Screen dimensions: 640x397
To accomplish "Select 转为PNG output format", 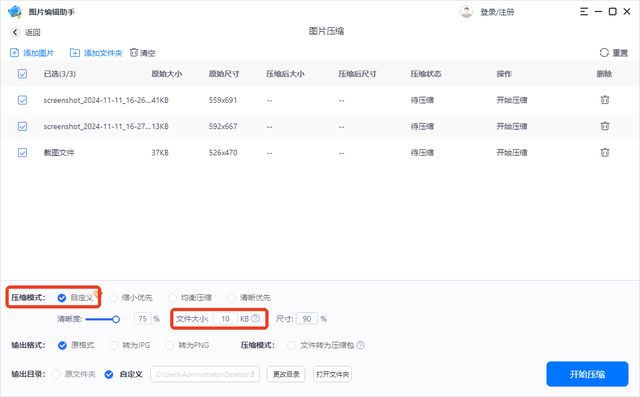I will click(169, 346).
